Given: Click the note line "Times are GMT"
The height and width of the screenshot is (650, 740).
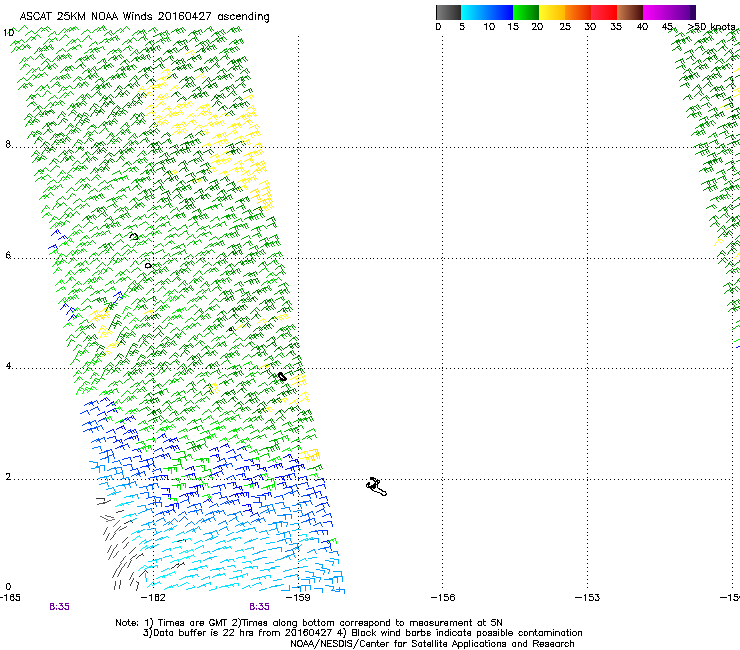Looking at the screenshot, I should tap(193, 623).
